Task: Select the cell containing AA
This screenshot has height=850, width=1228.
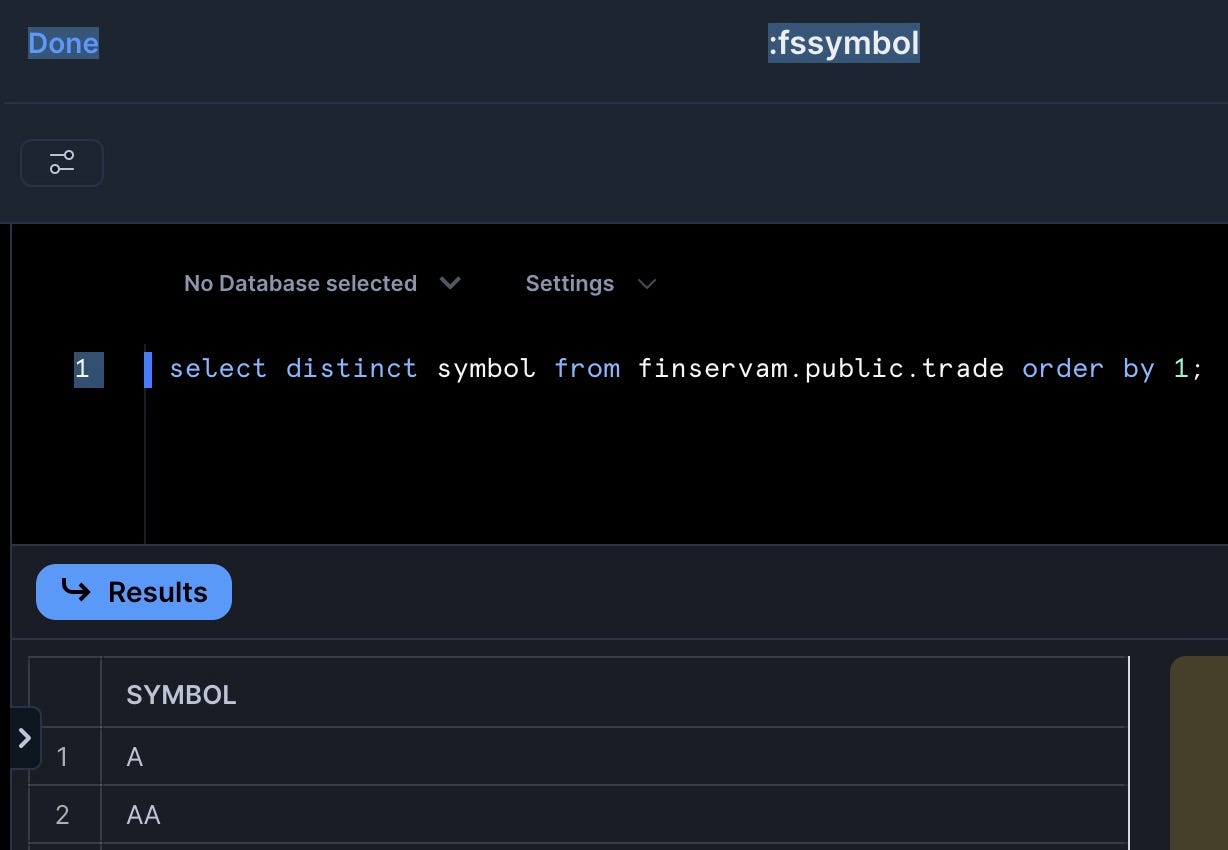Action: [144, 815]
